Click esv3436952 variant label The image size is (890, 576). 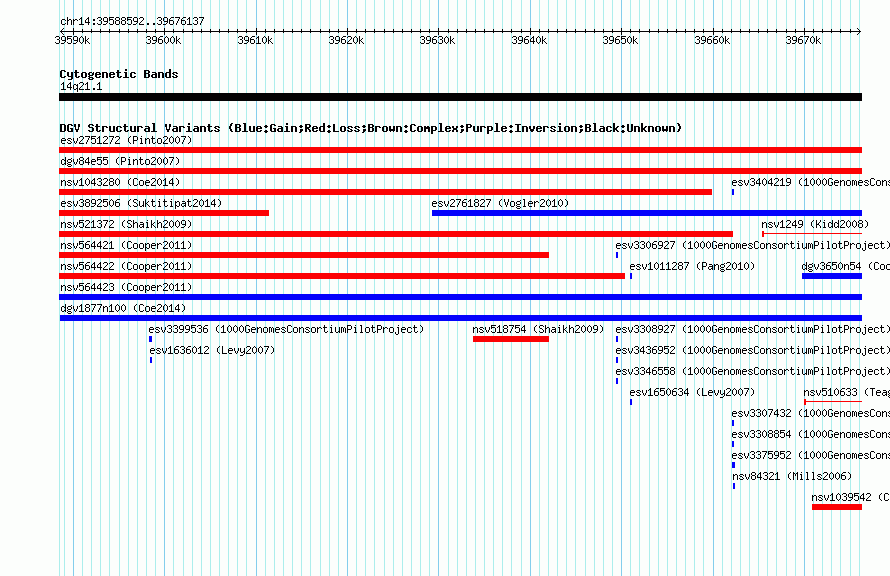click(753, 350)
